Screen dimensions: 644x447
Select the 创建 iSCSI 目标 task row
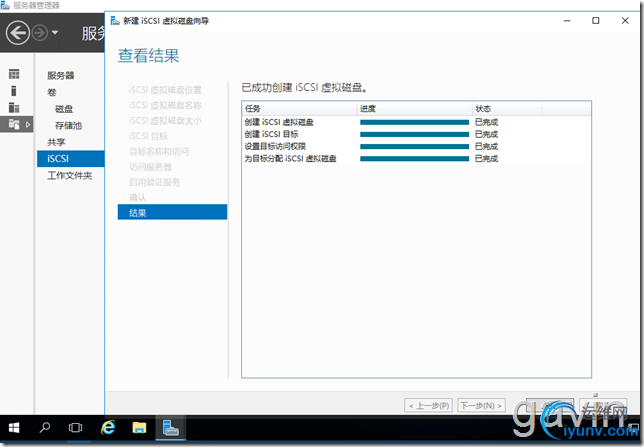pyautogui.click(x=416, y=134)
